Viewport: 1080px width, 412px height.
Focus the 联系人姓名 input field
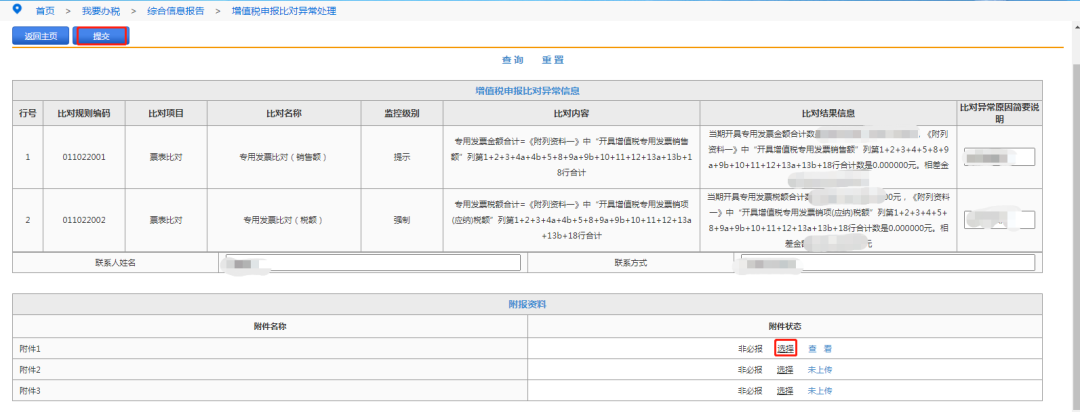pyautogui.click(x=373, y=263)
